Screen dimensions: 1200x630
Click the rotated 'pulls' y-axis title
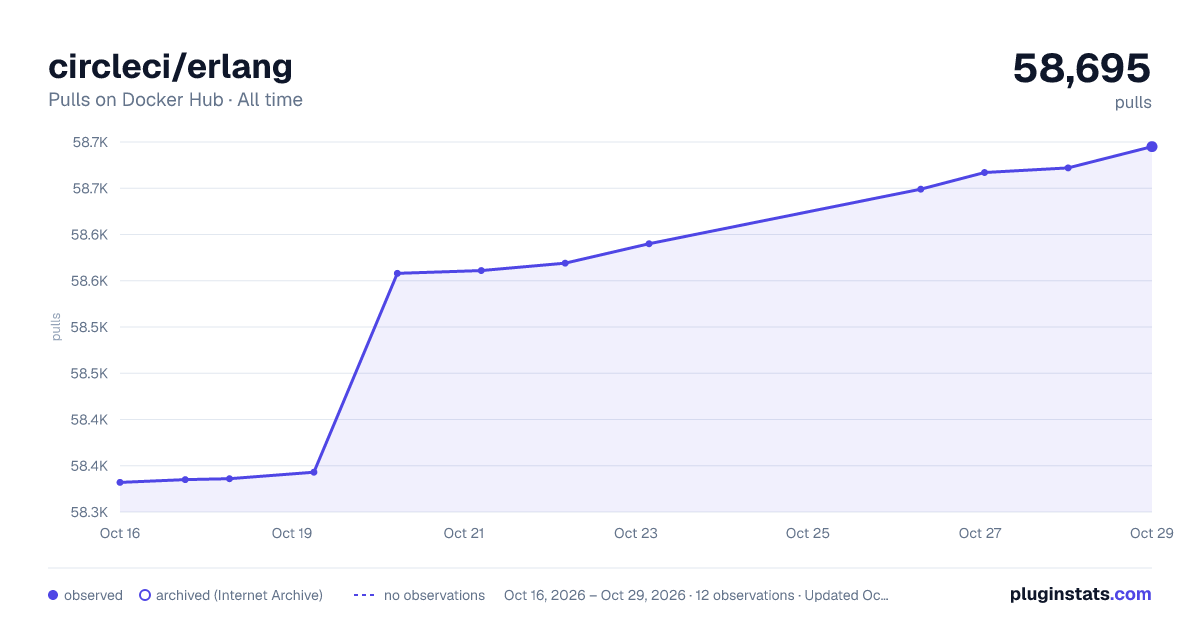pos(56,327)
